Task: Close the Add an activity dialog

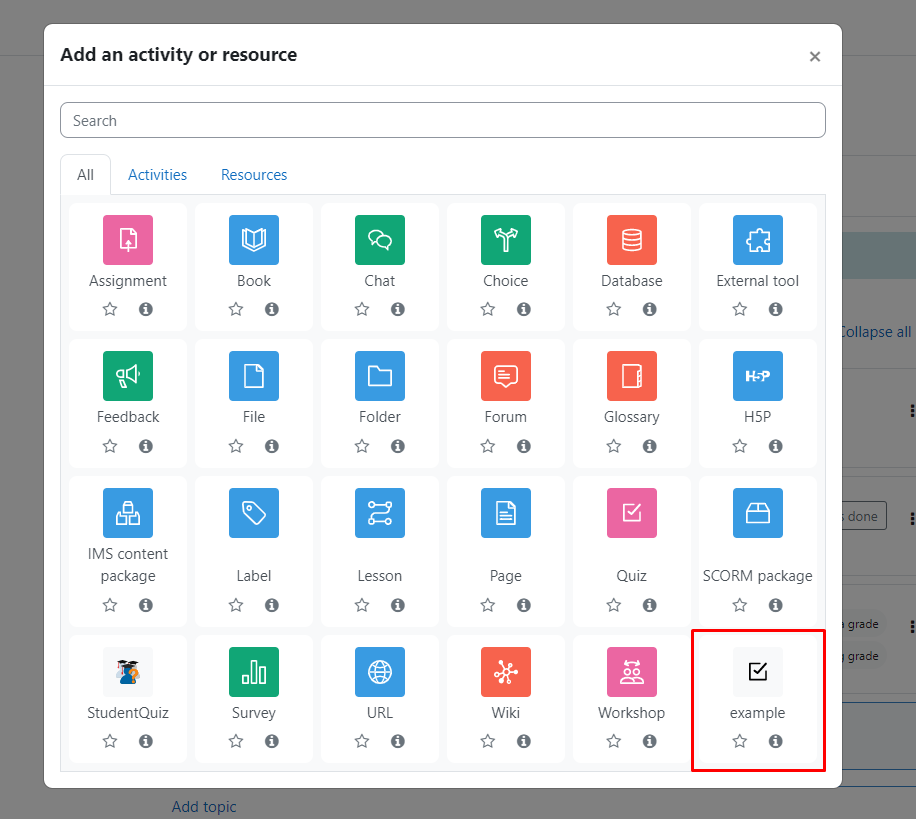Action: [x=815, y=57]
